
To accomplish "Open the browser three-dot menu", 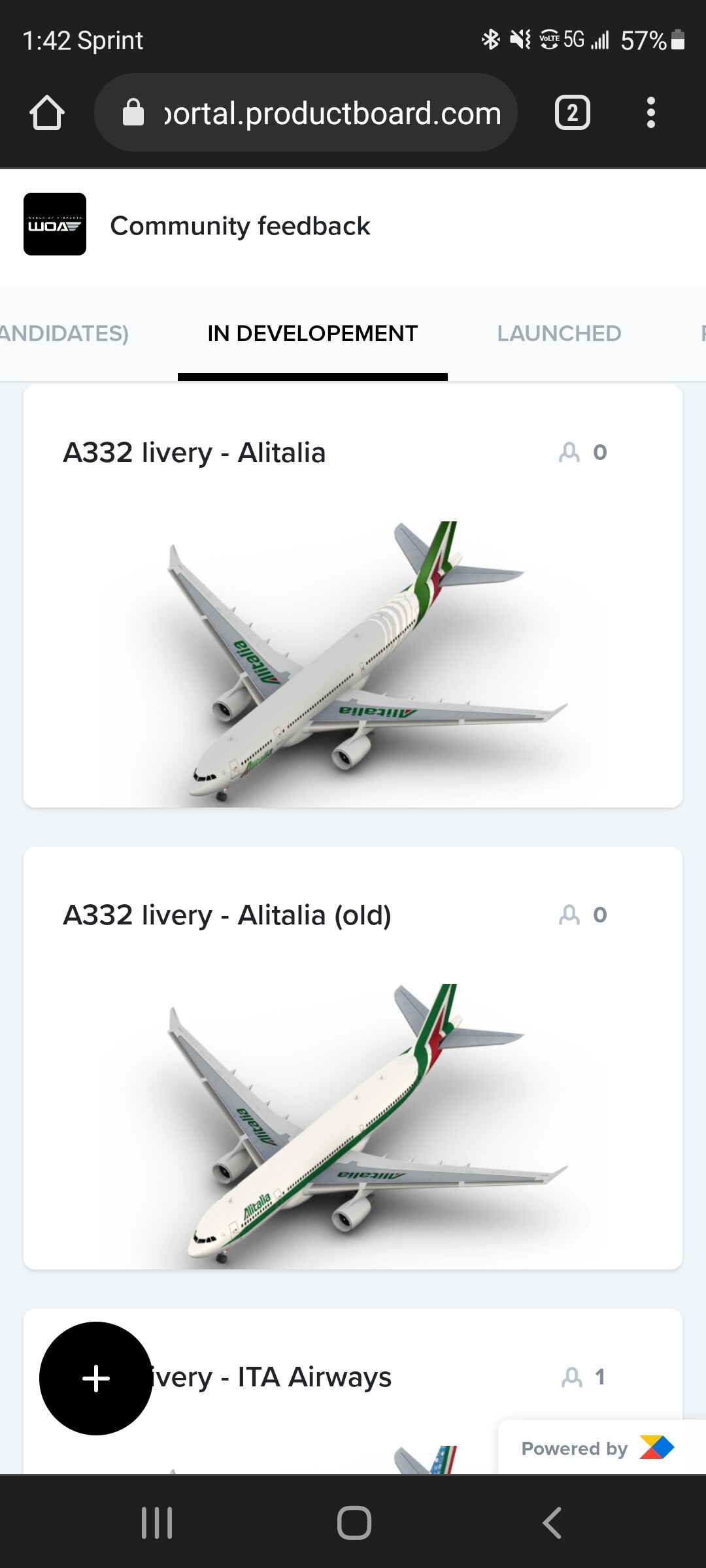I will (650, 113).
